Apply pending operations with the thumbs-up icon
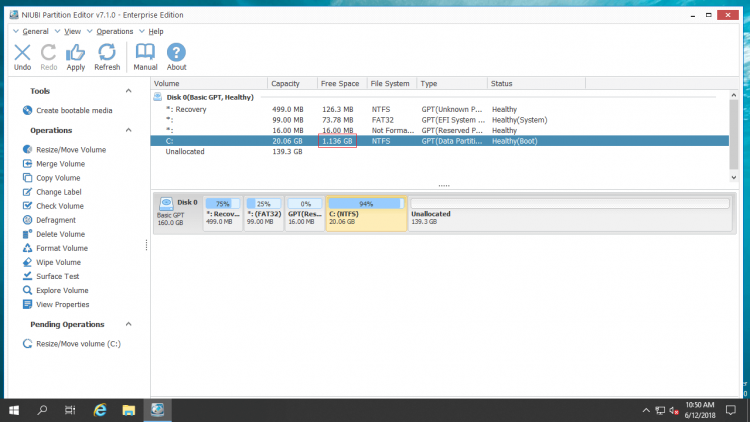This screenshot has width=750, height=422. pyautogui.click(x=75, y=53)
